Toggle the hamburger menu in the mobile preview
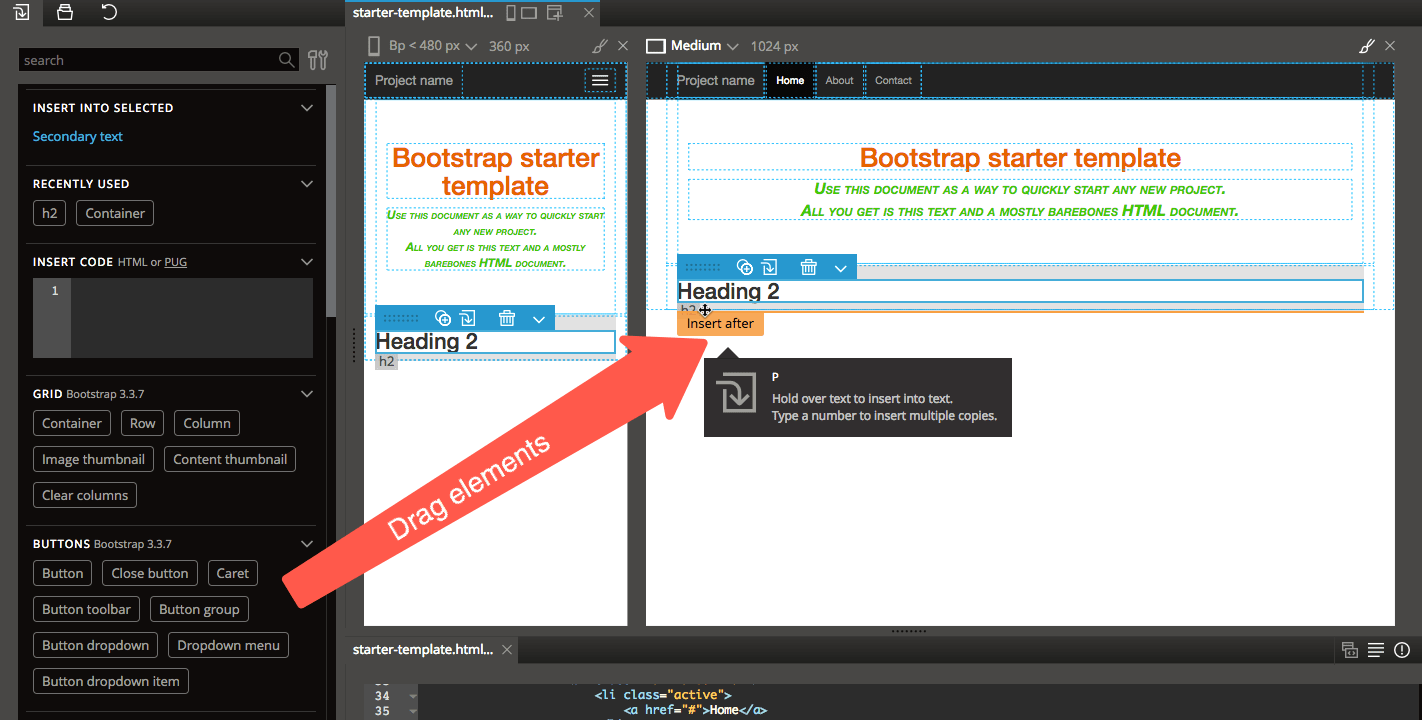 [x=600, y=81]
